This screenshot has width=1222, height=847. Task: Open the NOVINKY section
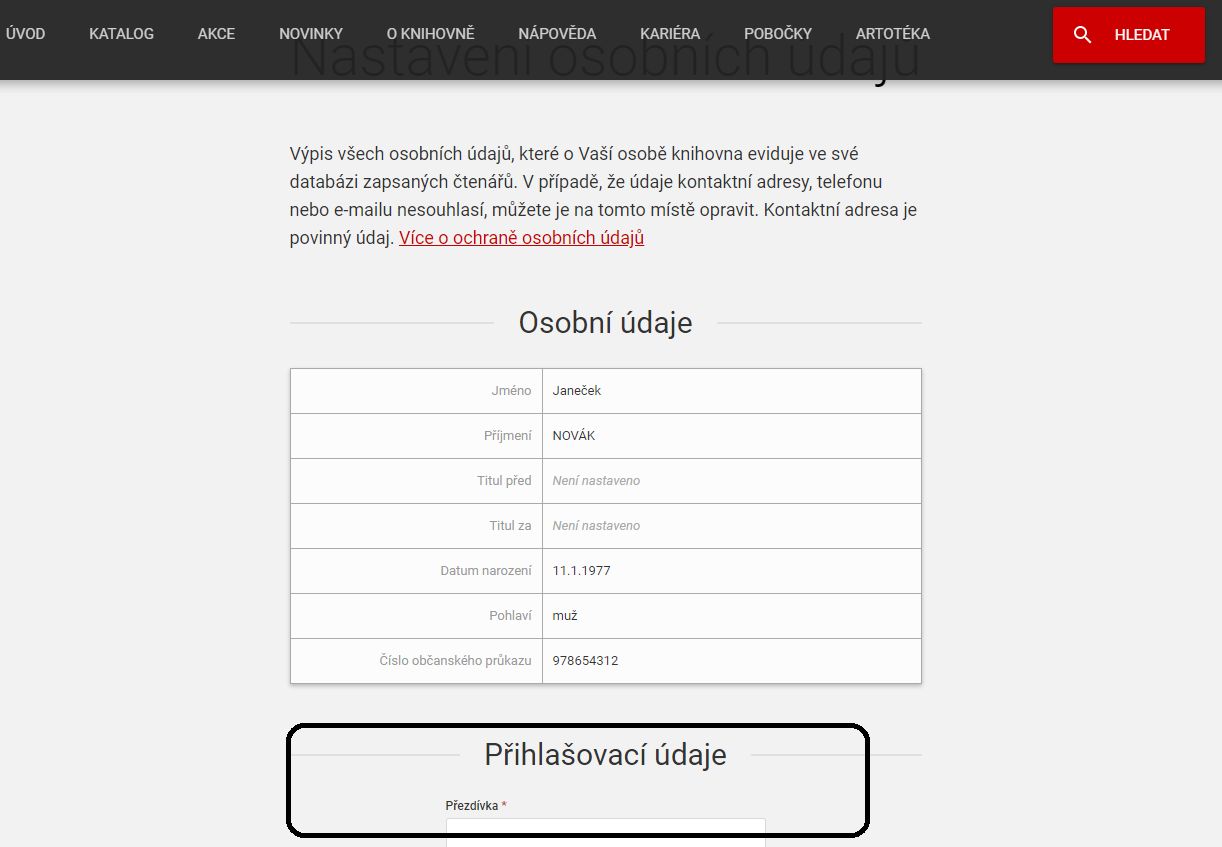click(311, 34)
